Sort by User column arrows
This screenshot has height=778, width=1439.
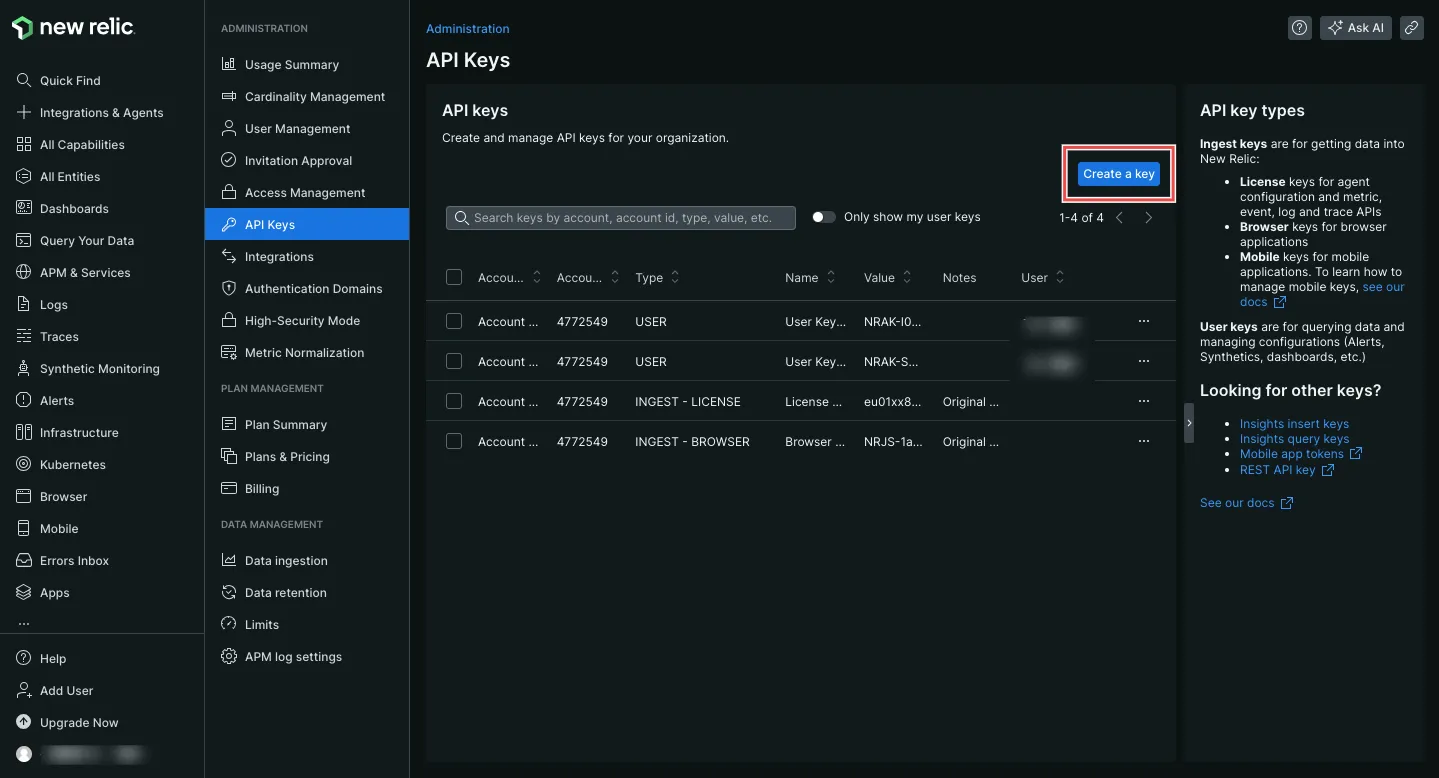click(x=1060, y=277)
